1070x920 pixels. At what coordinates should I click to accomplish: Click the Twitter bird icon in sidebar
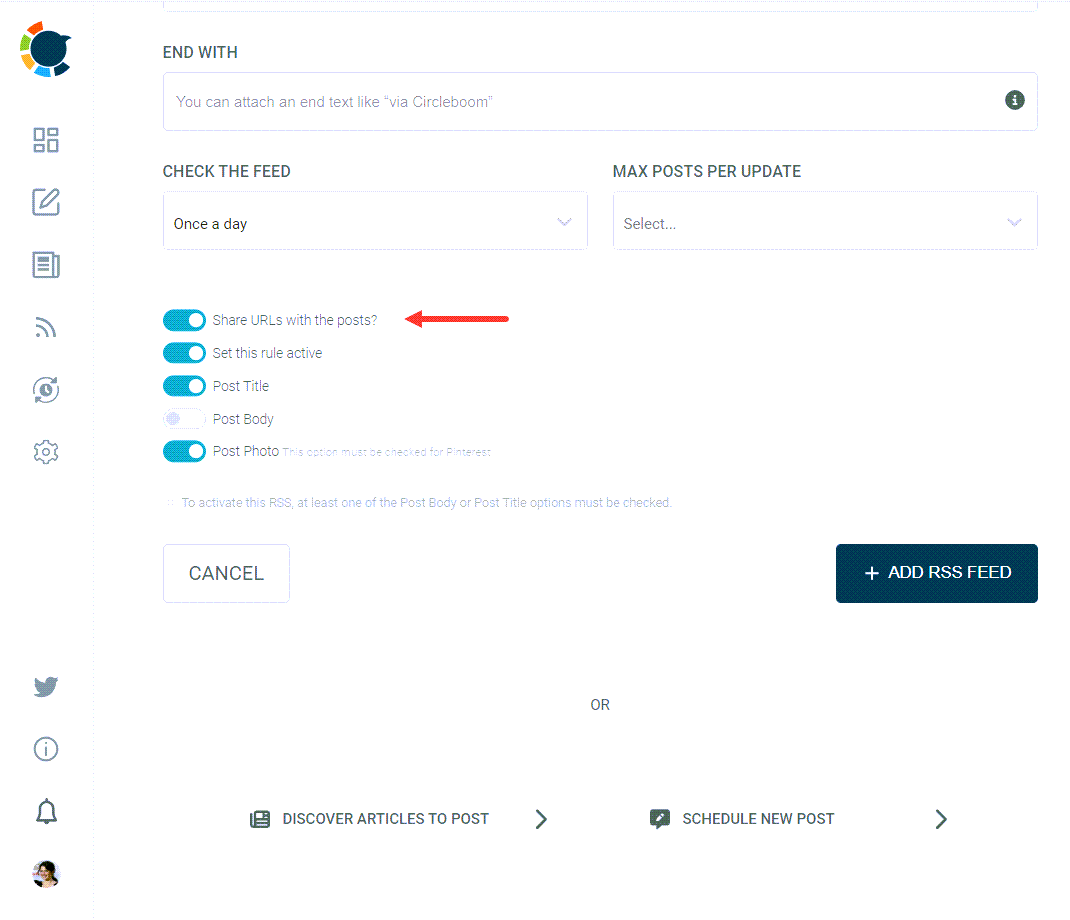click(45, 687)
